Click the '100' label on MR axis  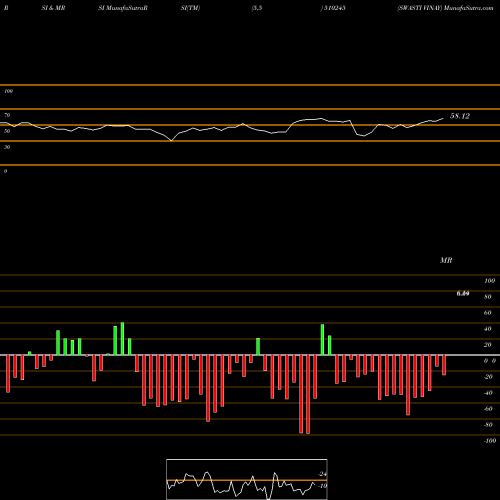click(489, 281)
